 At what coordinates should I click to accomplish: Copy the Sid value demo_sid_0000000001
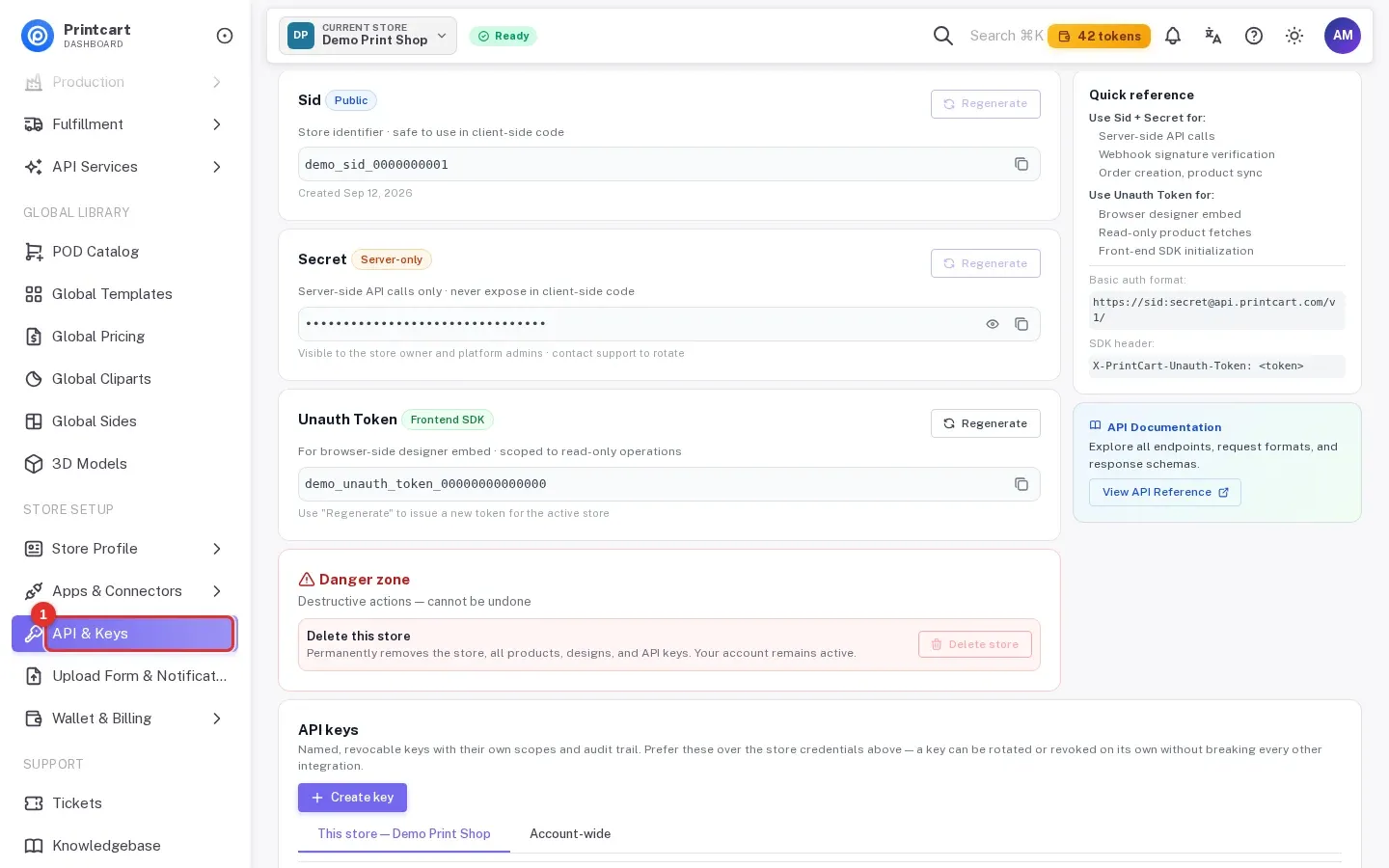[1021, 164]
